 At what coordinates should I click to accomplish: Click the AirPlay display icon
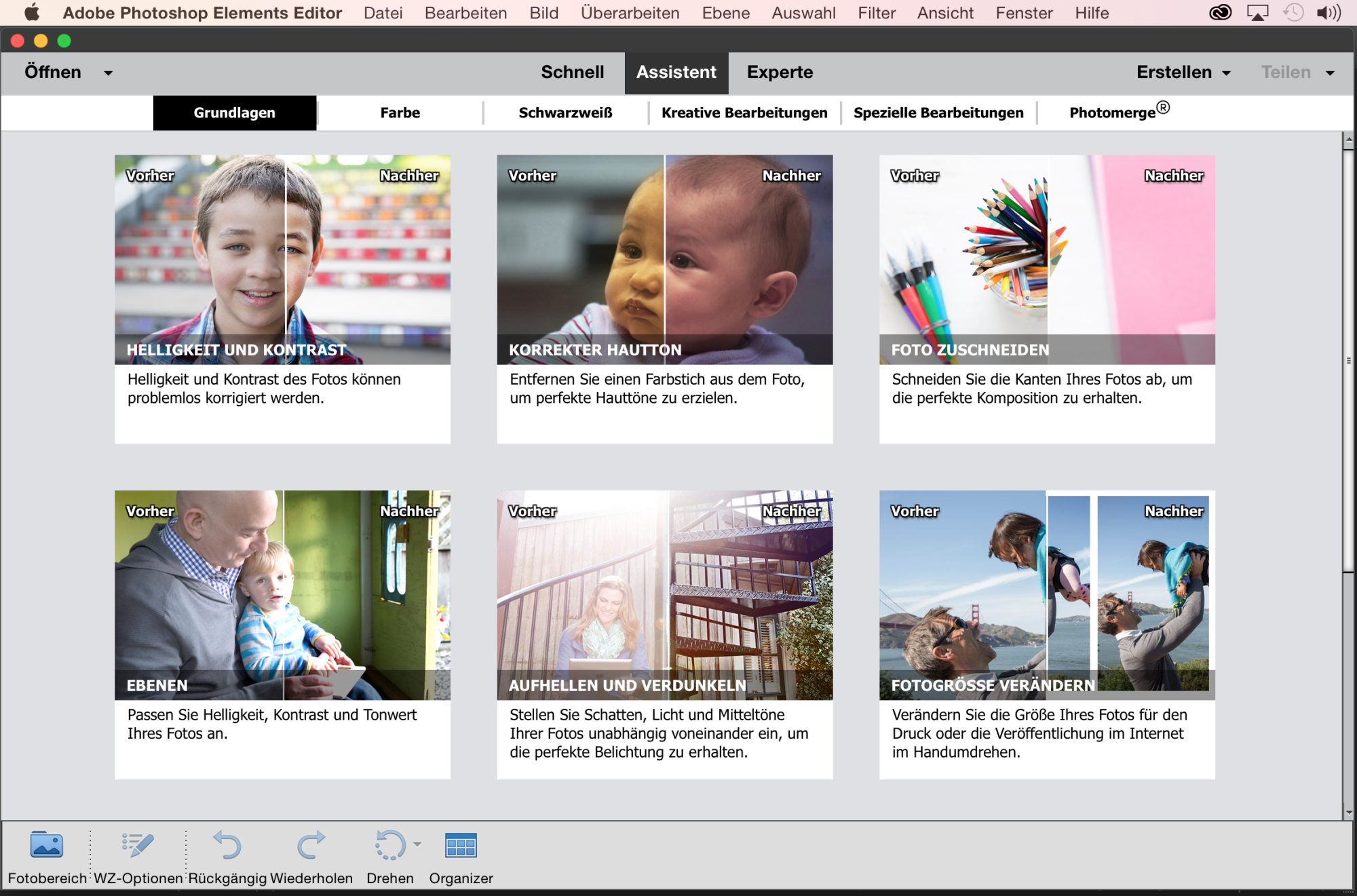coord(1257,13)
